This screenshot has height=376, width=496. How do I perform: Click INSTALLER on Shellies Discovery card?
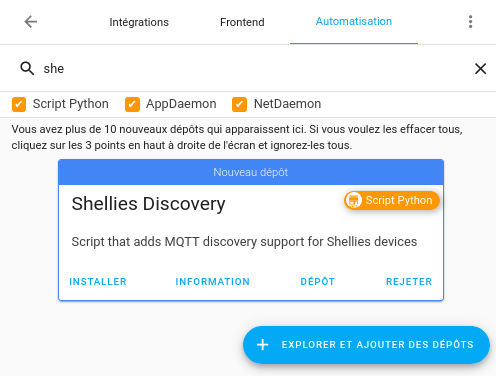point(98,282)
